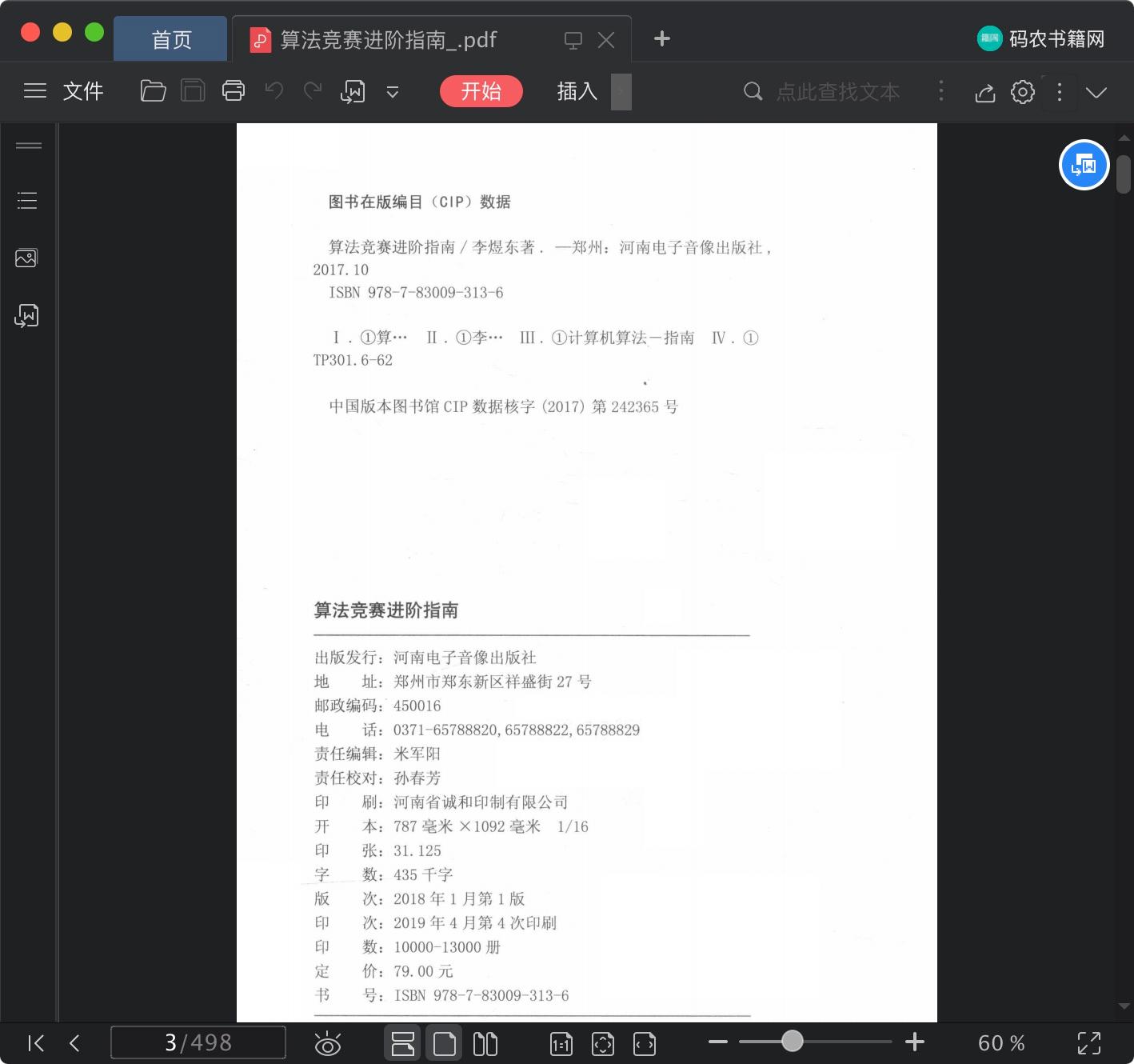Zoom out with minus button
1134x1064 pixels.
(x=718, y=1042)
